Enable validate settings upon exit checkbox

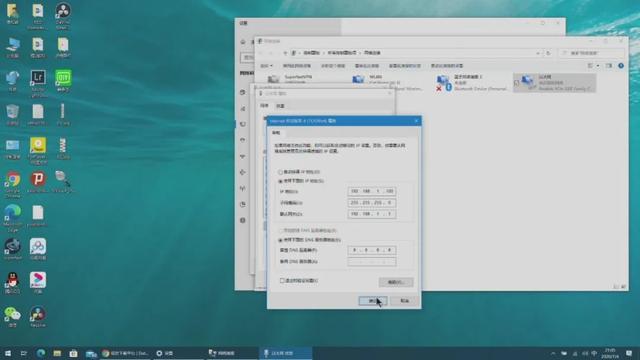(299, 281)
